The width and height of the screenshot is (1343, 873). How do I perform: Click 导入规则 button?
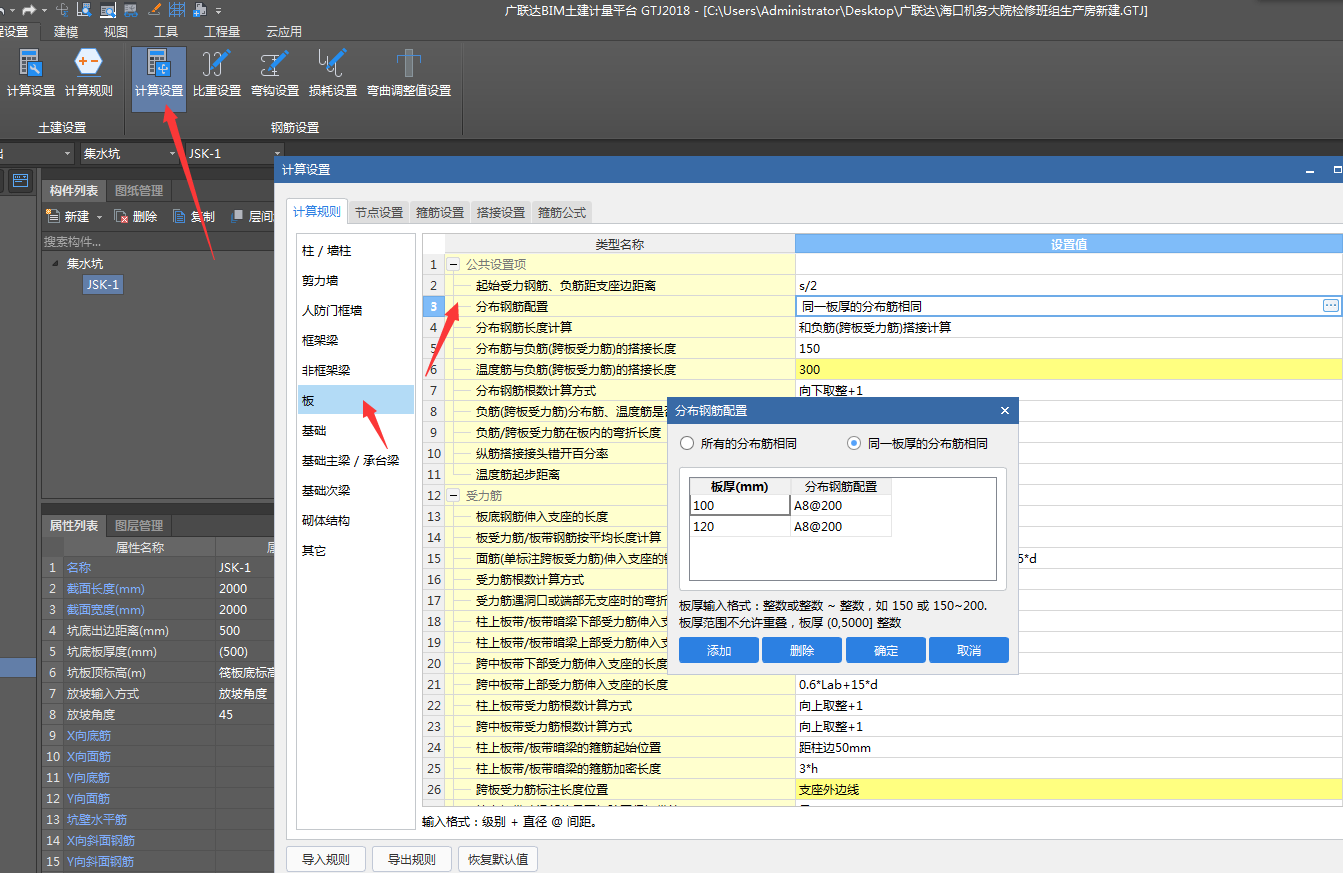326,859
